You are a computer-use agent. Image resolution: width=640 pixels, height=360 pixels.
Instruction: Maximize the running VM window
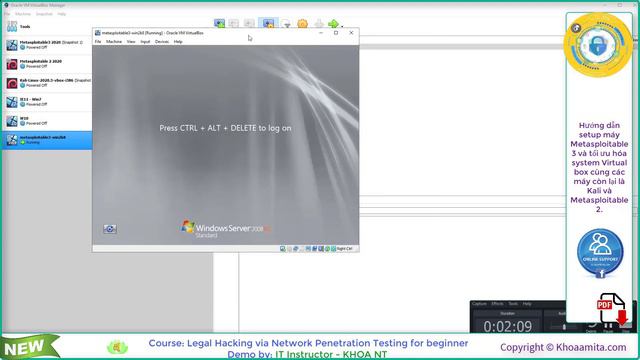(336, 33)
